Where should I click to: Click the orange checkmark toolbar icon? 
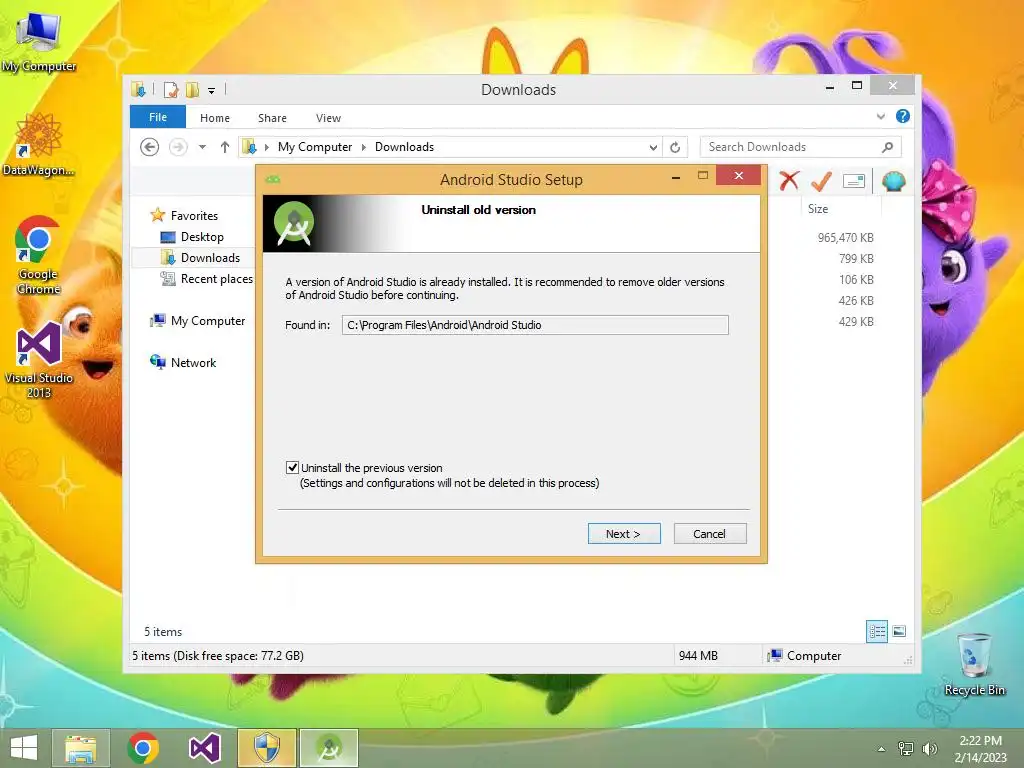[x=821, y=180]
